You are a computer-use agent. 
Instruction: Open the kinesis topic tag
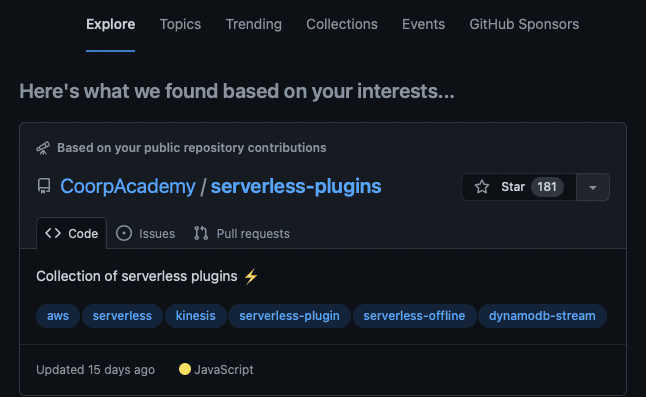tap(196, 316)
